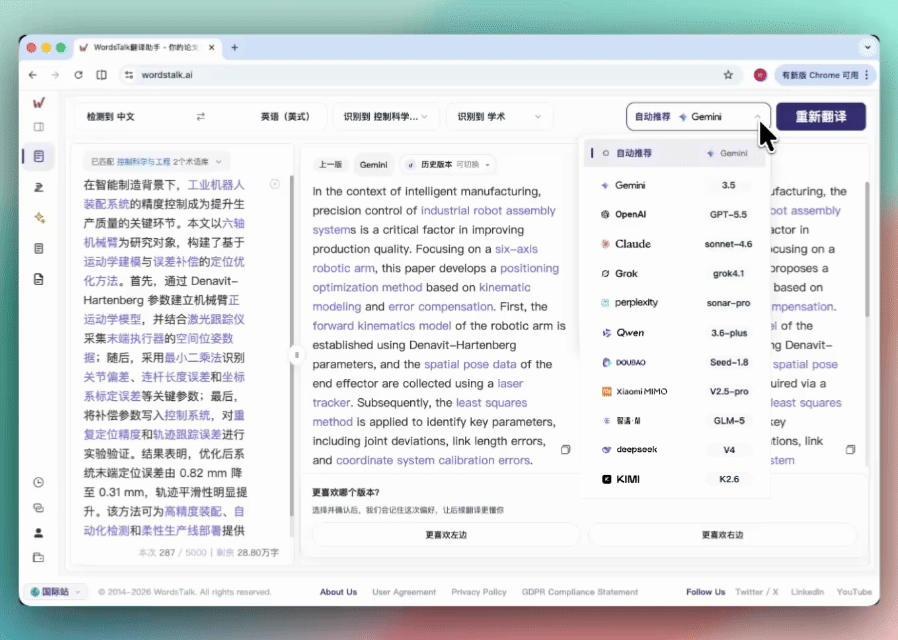Switch to the previous version tab
This screenshot has height=640, width=898.
point(330,165)
